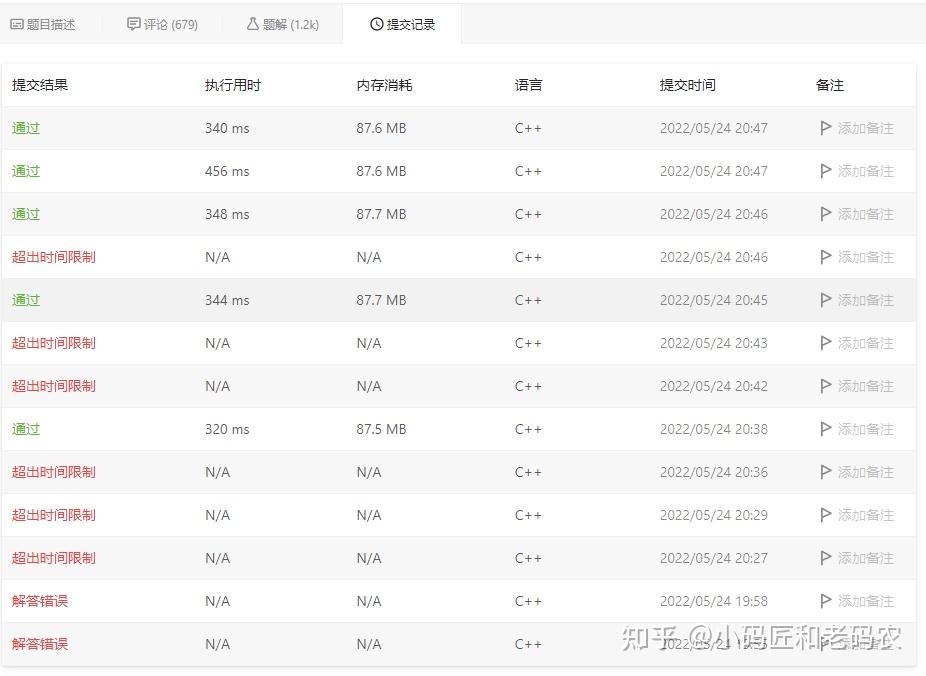Click flag icon on 20:27 submission row
This screenshot has width=926, height=676.
tap(826, 557)
